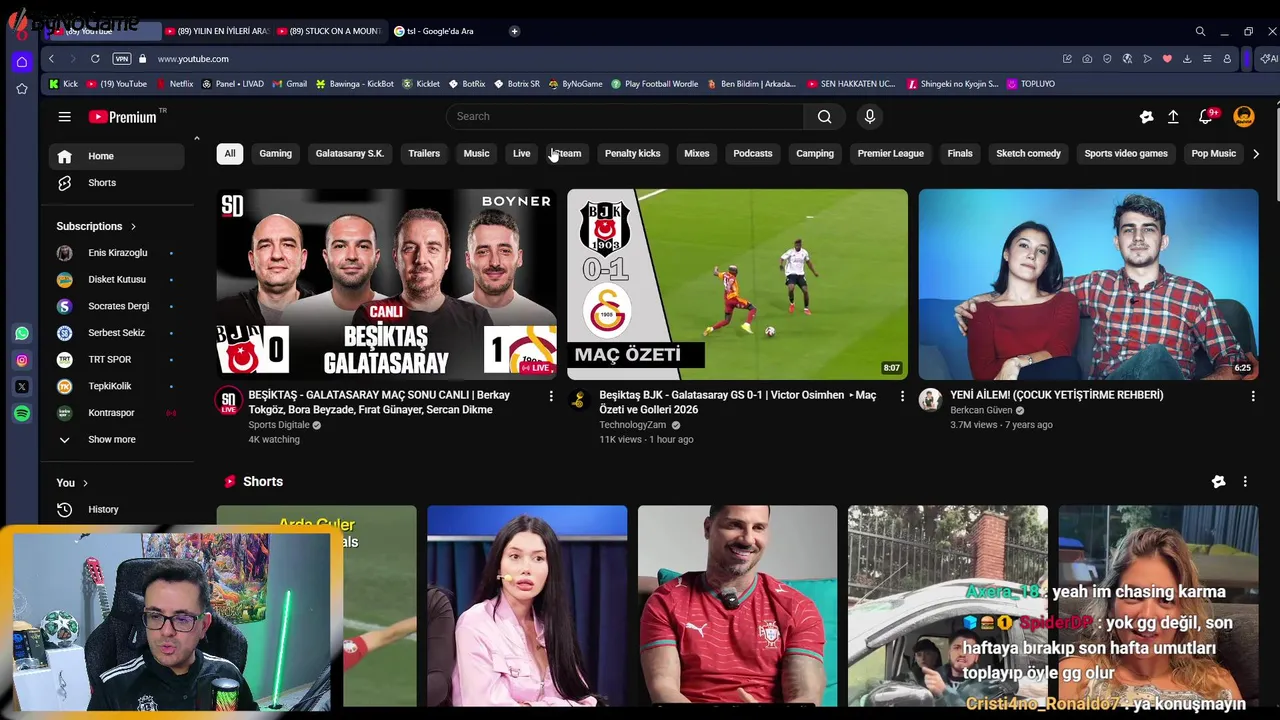
Task: Open the YouTube notifications bell
Action: [1206, 117]
